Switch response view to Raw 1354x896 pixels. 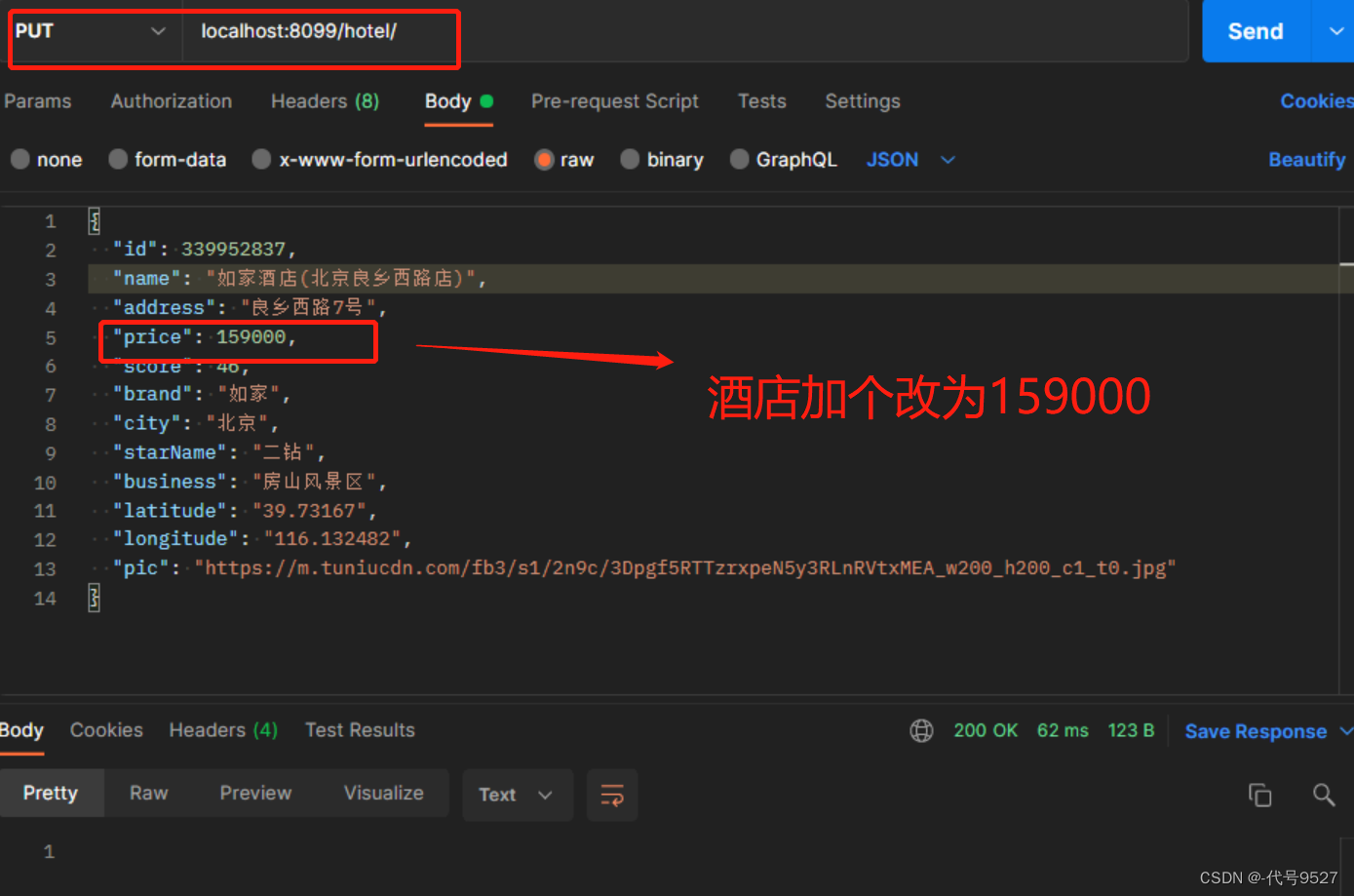149,794
